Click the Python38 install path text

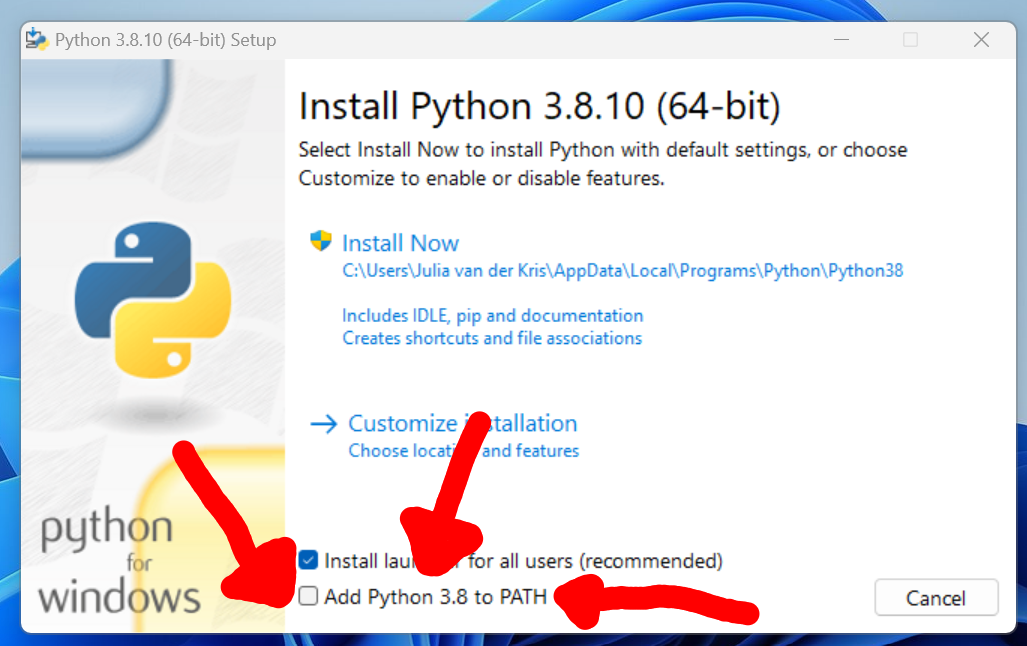622,271
